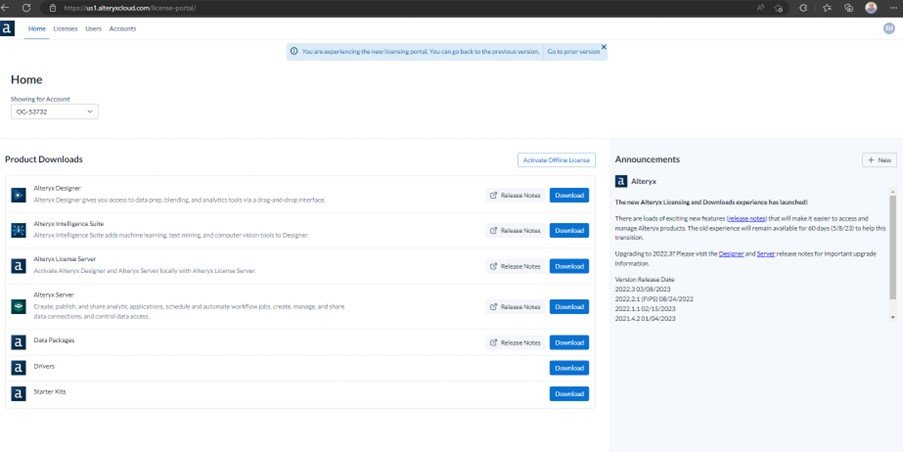Screen dimensions: 903x452
Task: Click the browser Read Aloud icon
Action: pos(761,8)
